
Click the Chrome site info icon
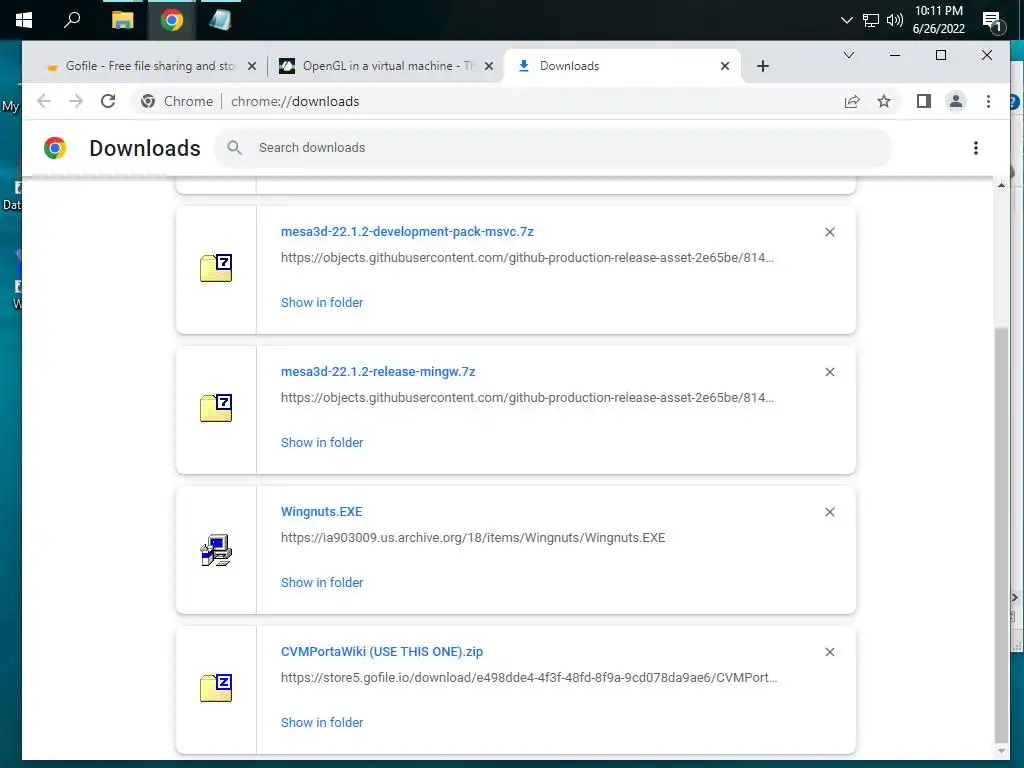click(148, 101)
